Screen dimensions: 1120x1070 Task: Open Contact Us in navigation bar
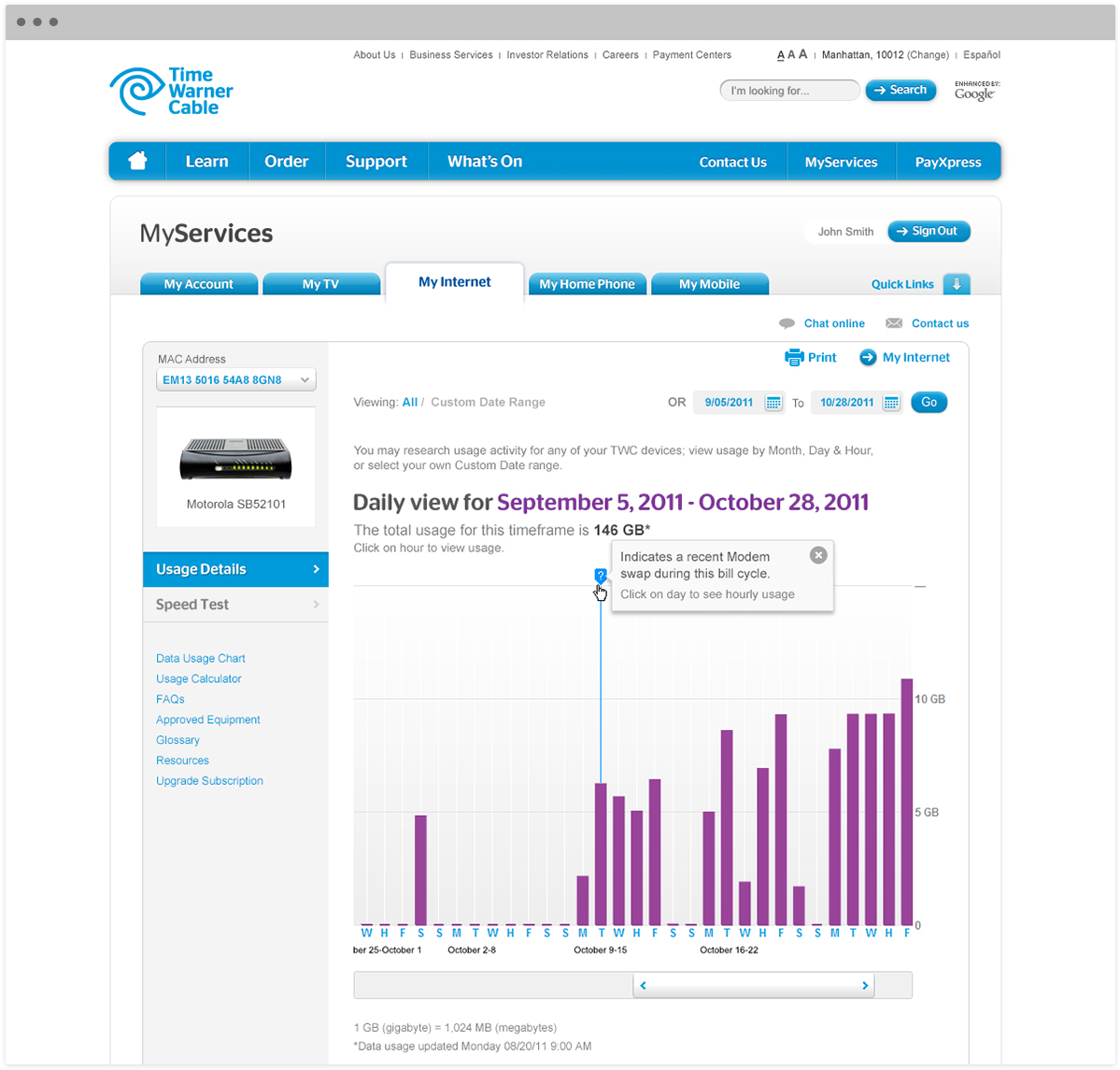click(733, 162)
